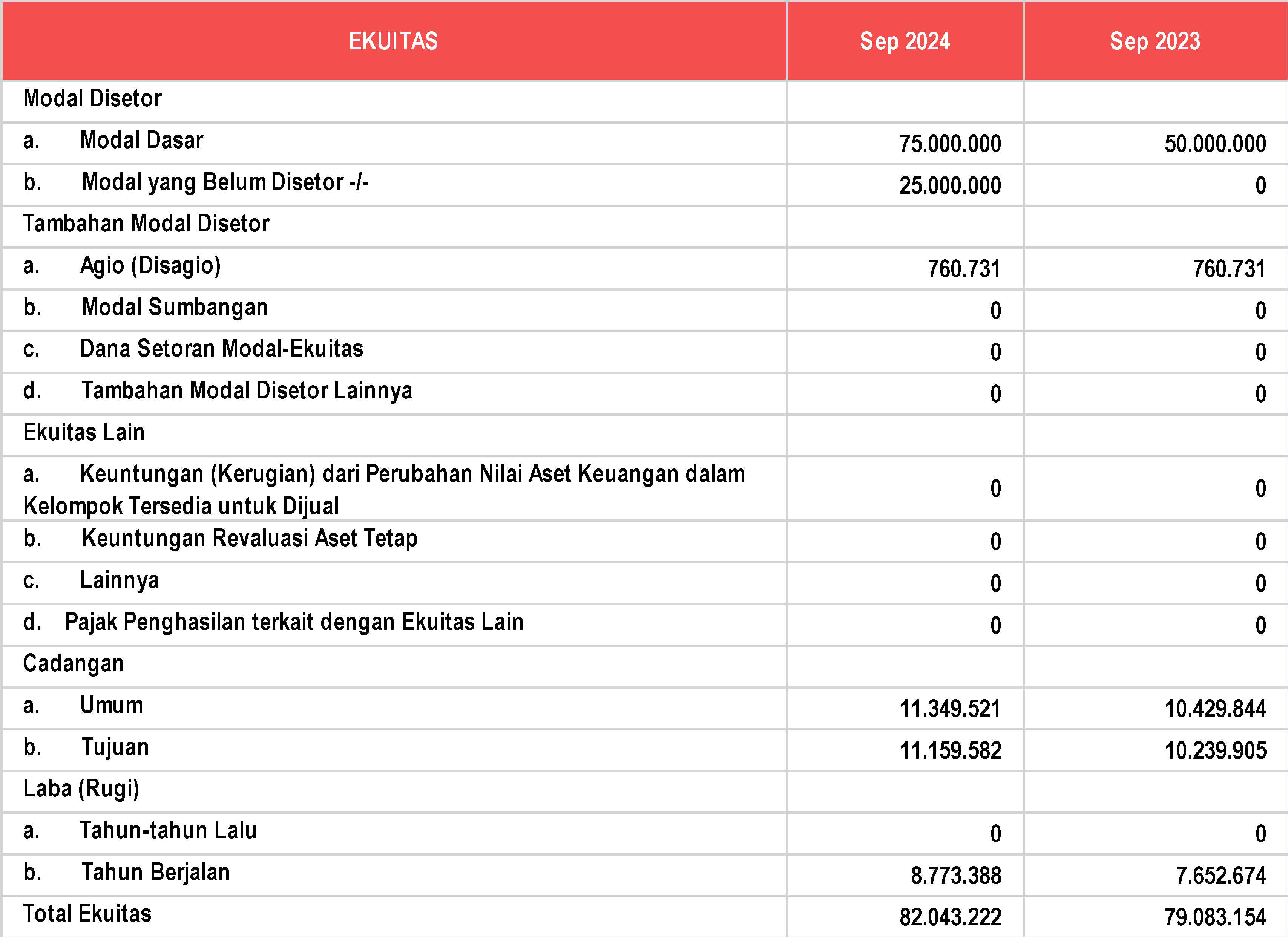The image size is (1288, 937).
Task: Click Sep 2023 Agio value 760.731
Action: [x=1230, y=269]
